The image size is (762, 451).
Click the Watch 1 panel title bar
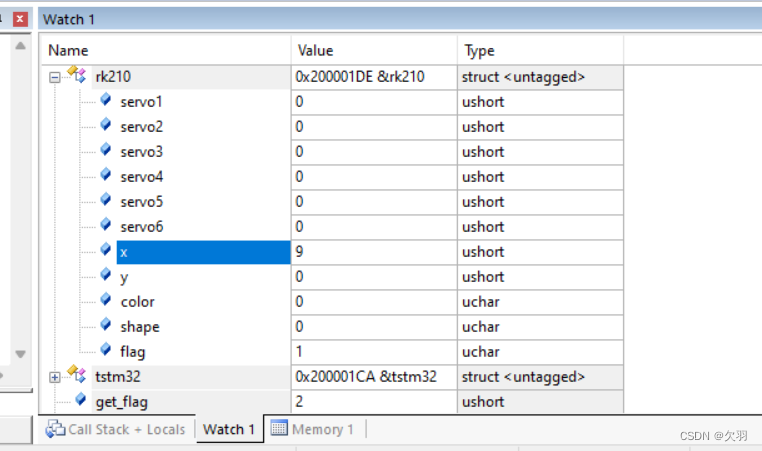[x=399, y=19]
